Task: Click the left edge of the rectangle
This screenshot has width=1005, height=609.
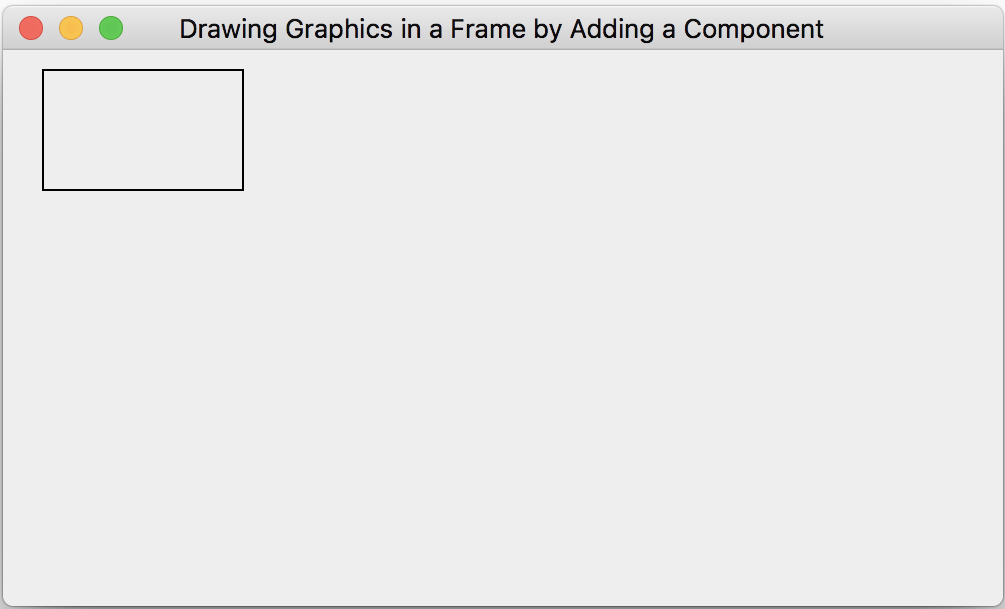Action: coord(43,130)
